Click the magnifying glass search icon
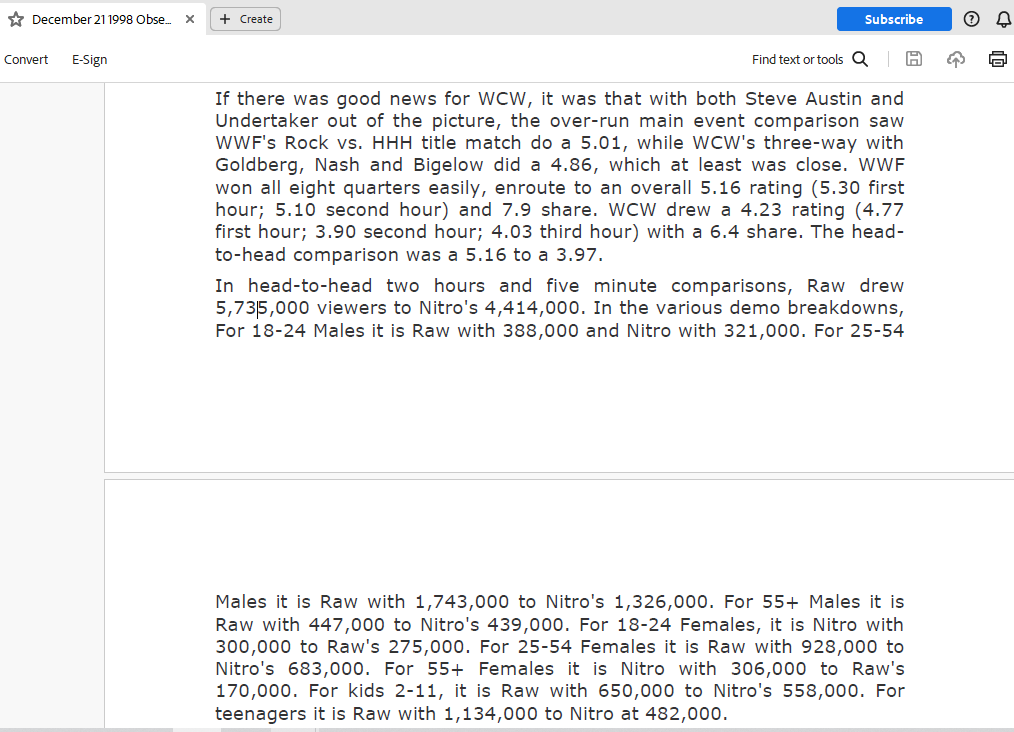 click(x=860, y=59)
